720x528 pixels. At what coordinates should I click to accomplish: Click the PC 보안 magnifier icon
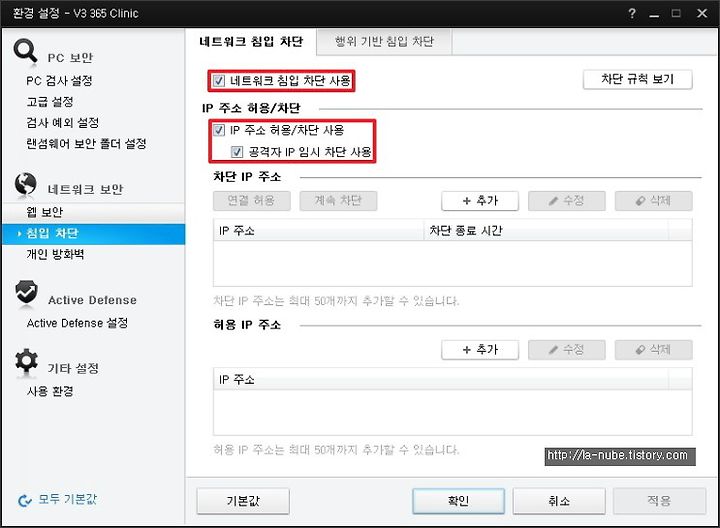[25, 51]
